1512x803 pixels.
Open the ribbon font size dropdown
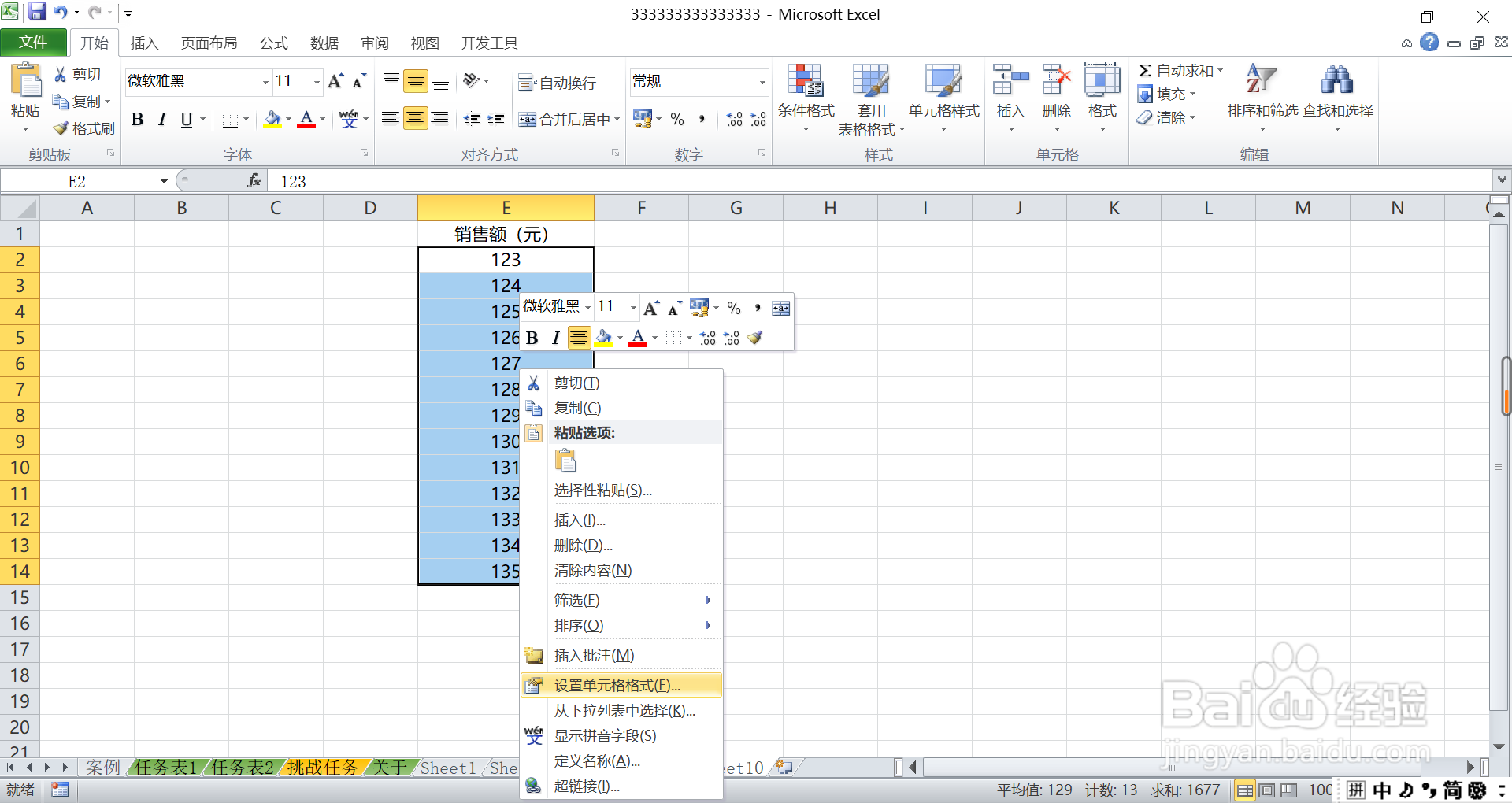[x=317, y=82]
